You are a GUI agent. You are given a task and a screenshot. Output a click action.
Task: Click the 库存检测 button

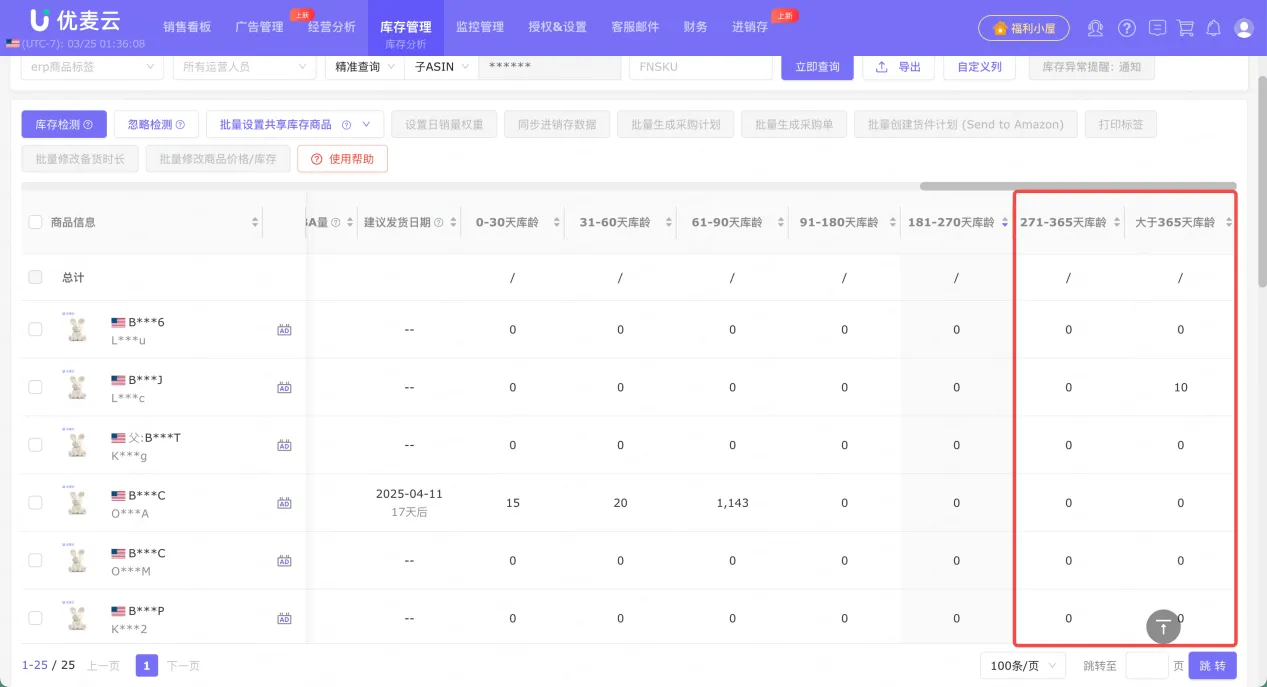(64, 125)
